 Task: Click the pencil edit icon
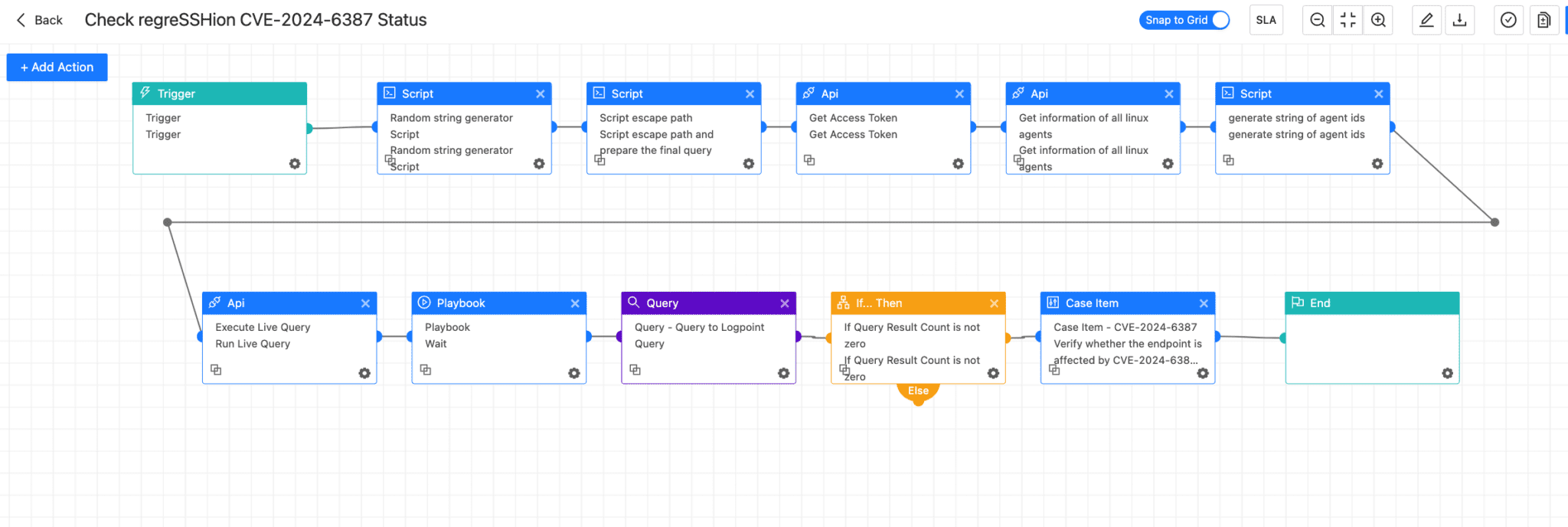click(x=1426, y=20)
